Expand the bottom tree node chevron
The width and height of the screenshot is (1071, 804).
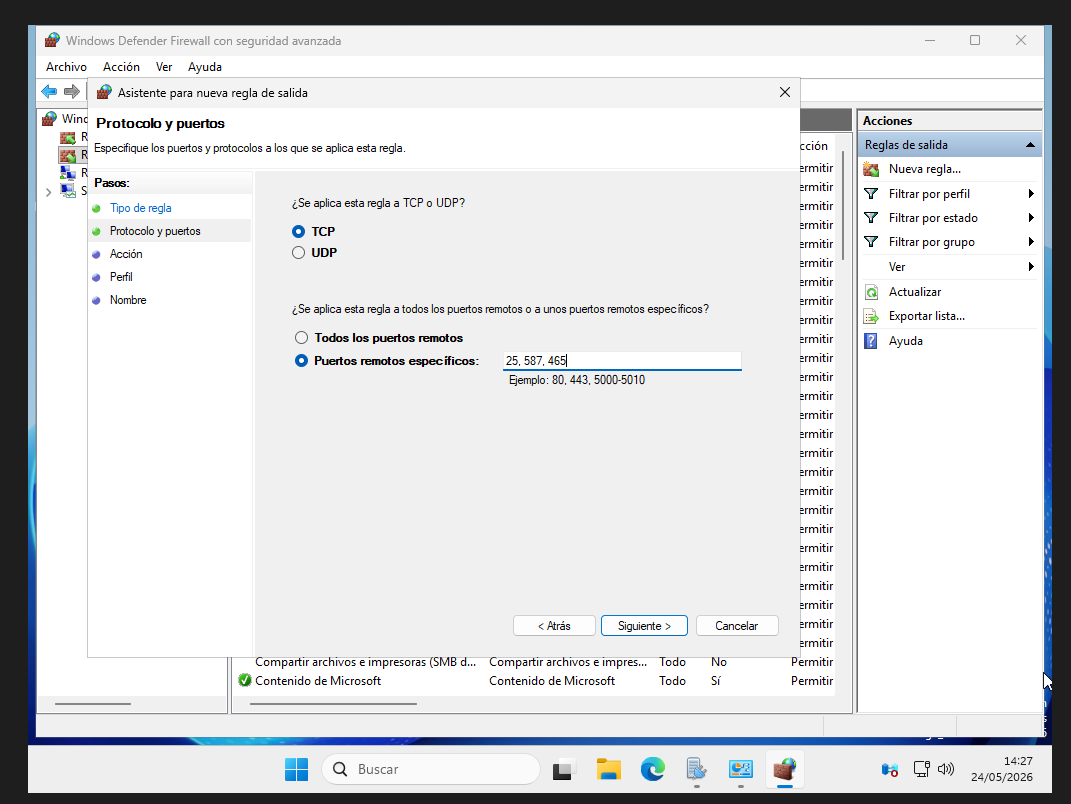pyautogui.click(x=48, y=192)
